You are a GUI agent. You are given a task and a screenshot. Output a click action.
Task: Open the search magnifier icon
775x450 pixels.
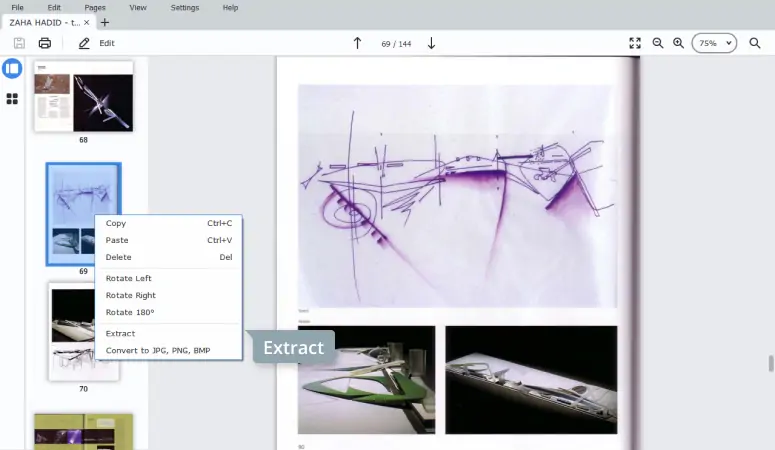[x=755, y=43]
